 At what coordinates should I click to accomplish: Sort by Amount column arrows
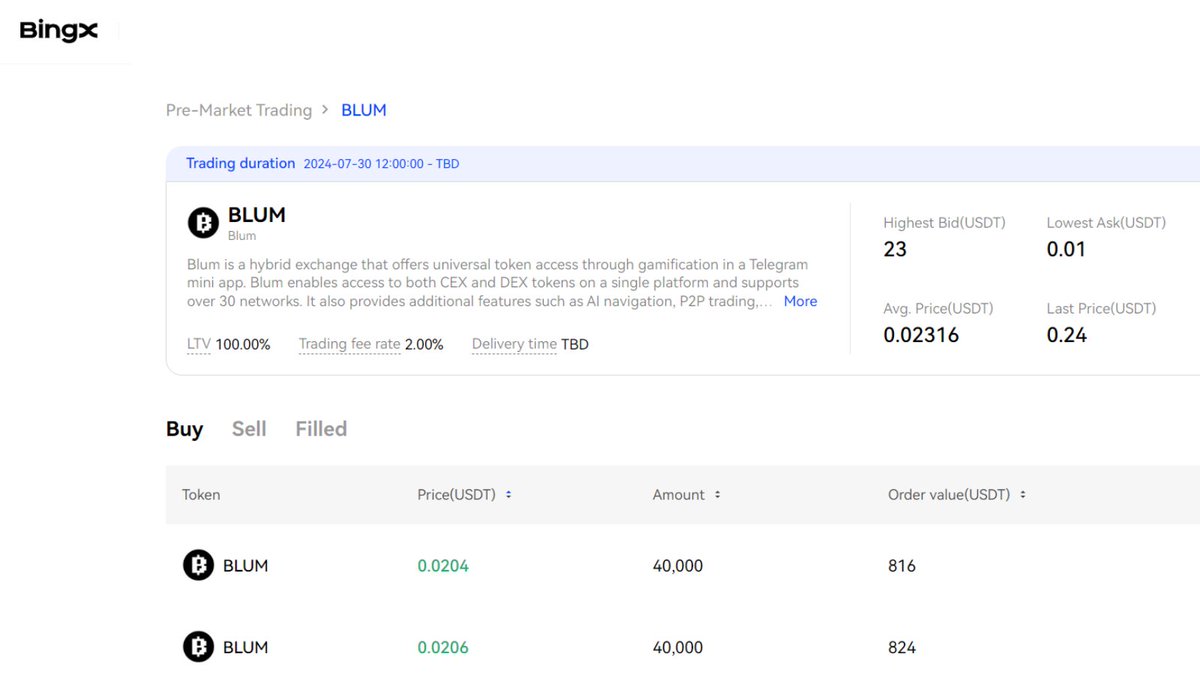(x=717, y=495)
